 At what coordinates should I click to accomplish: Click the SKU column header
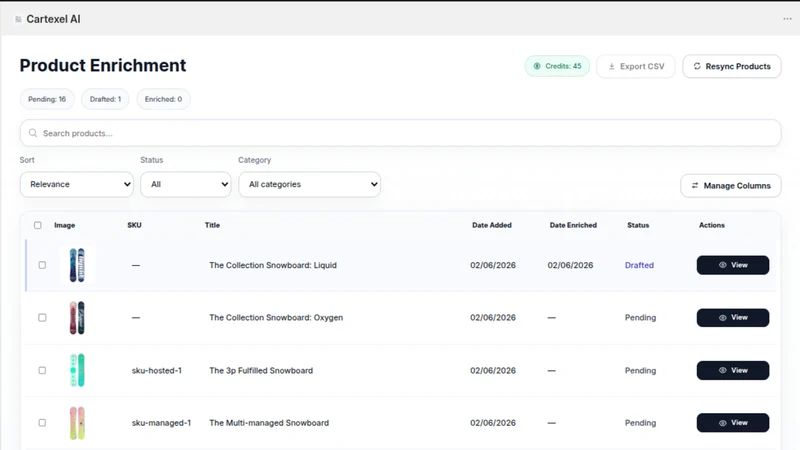[134, 225]
